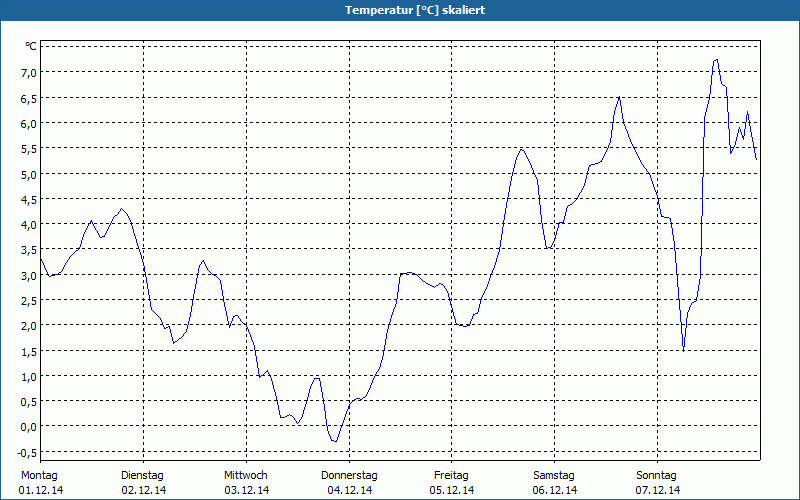Select the Donnerstag day label
This screenshot has width=800, height=500.
(349, 475)
